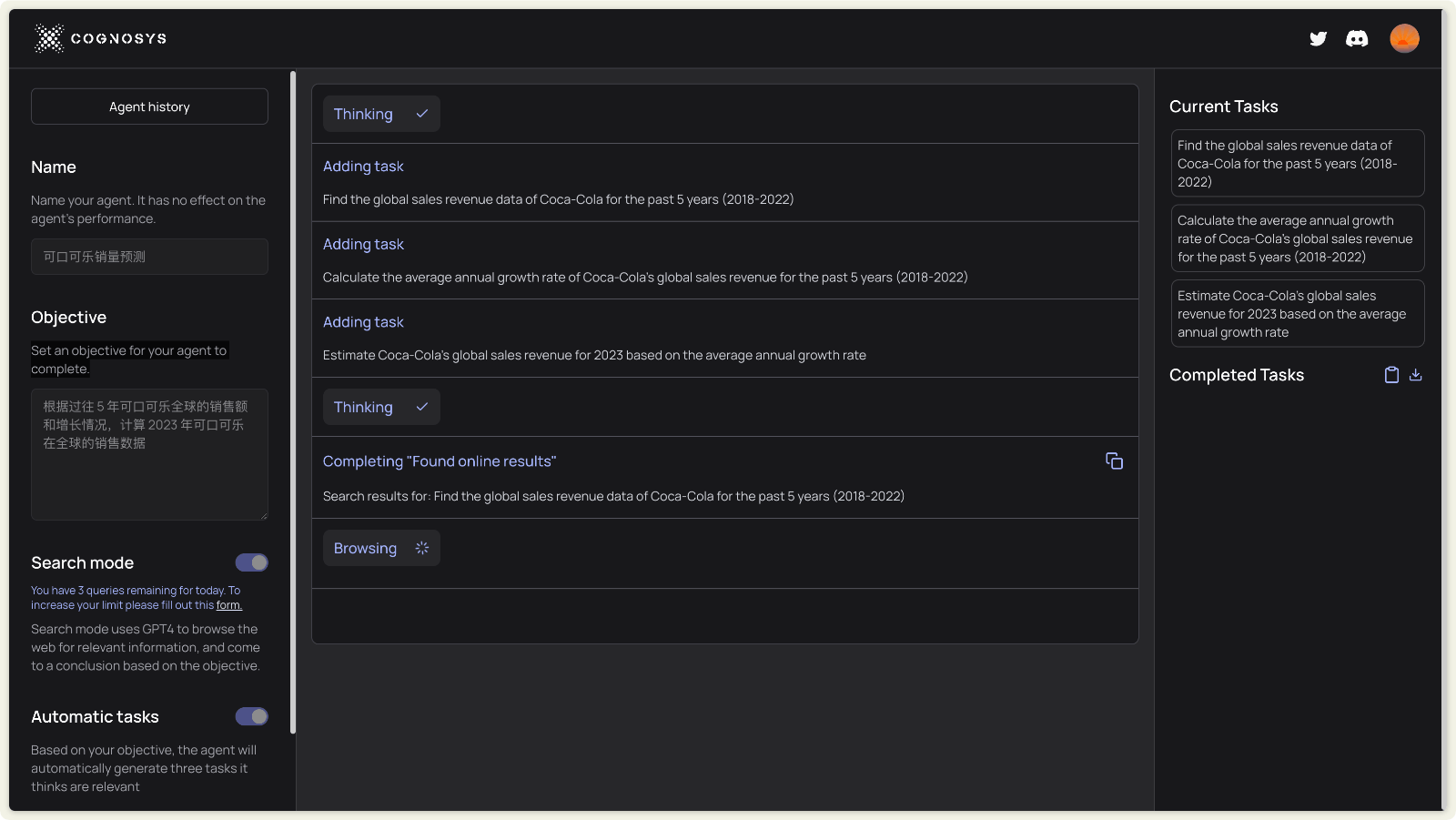
Task: Toggle the Search mode switch
Action: (251, 562)
